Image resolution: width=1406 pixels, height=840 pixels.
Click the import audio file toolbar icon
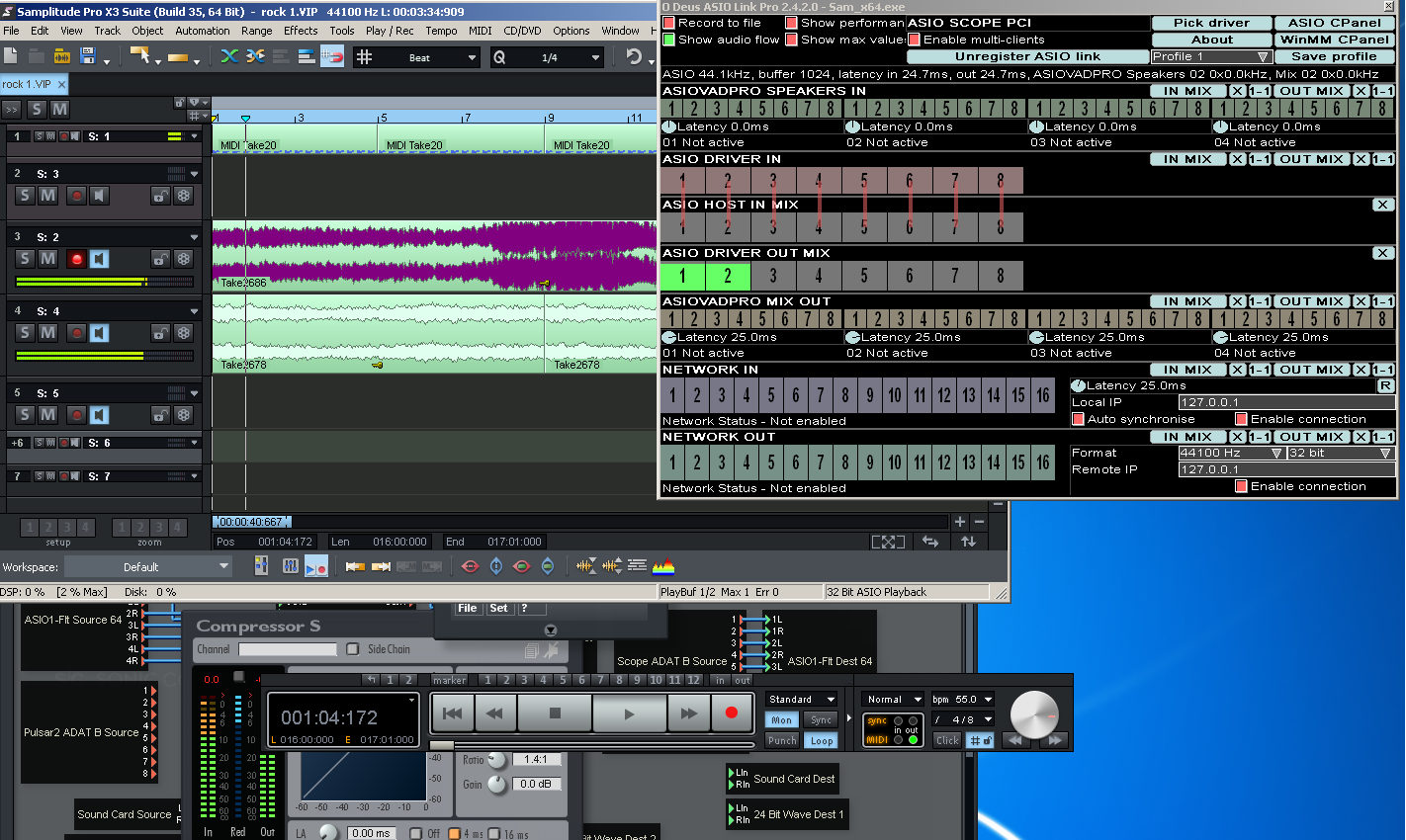tap(61, 56)
